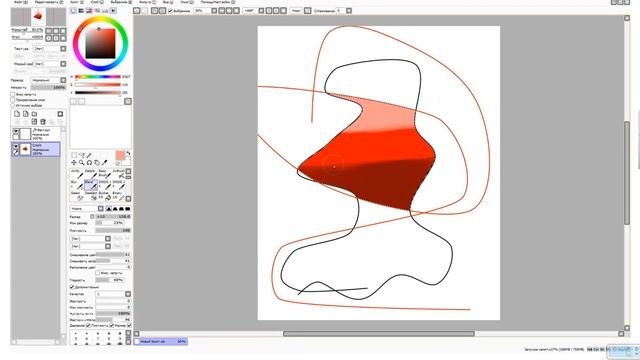Click the foreground salmon color swatch

(120, 155)
